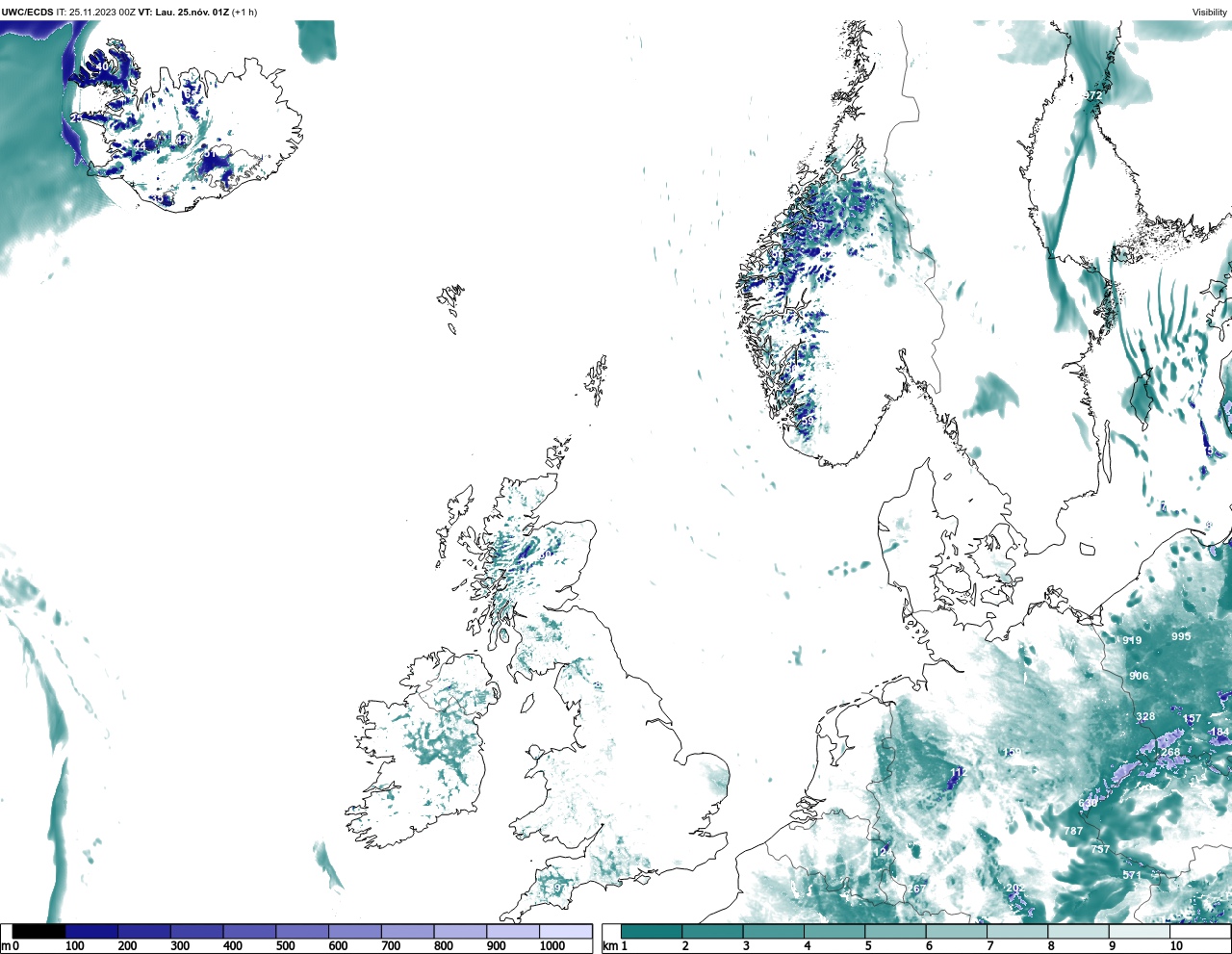Click the map value '571'

pos(1132,875)
